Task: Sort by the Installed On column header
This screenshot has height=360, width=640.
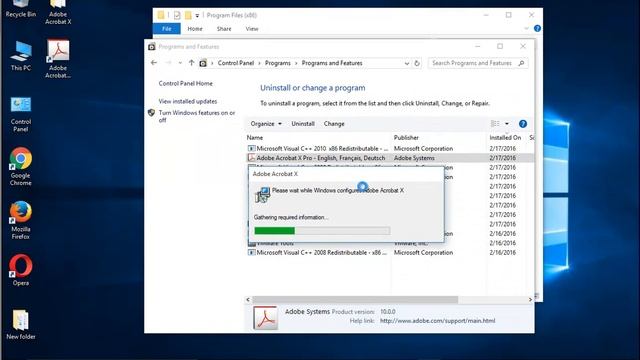Action: pyautogui.click(x=505, y=138)
